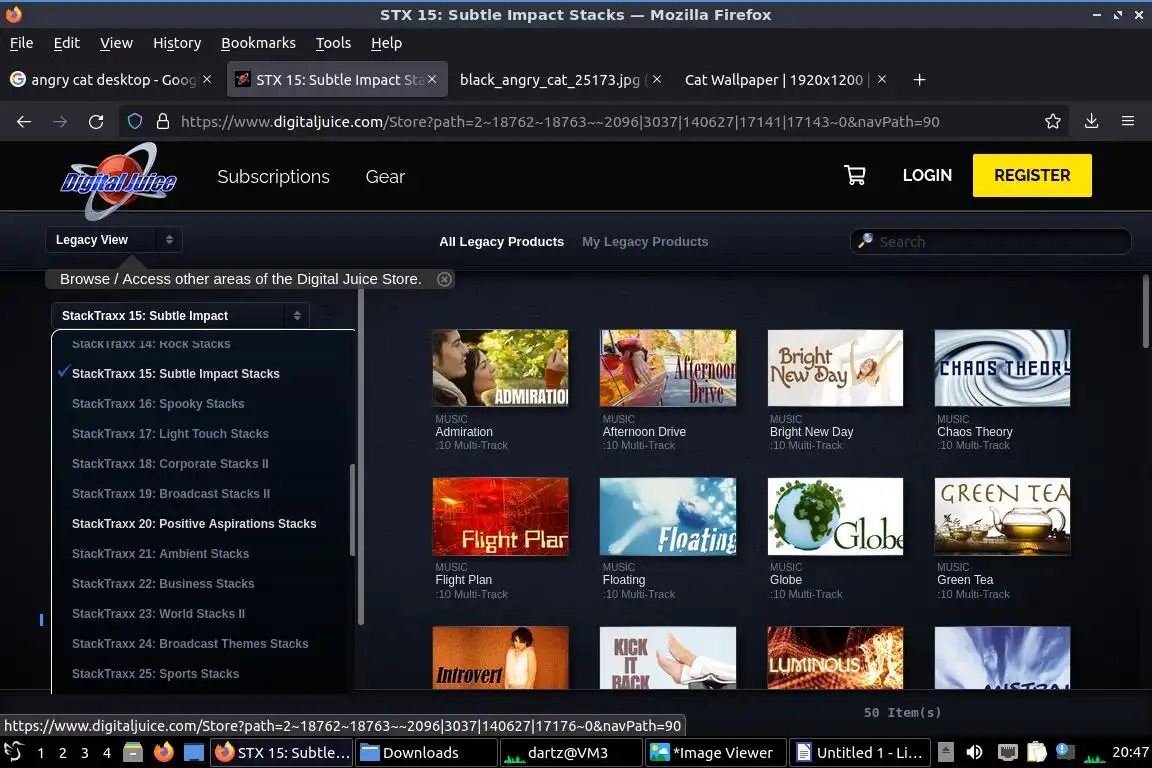Select StackTraxx 18: Corporate Stacks II
The image size is (1152, 768).
pos(170,464)
